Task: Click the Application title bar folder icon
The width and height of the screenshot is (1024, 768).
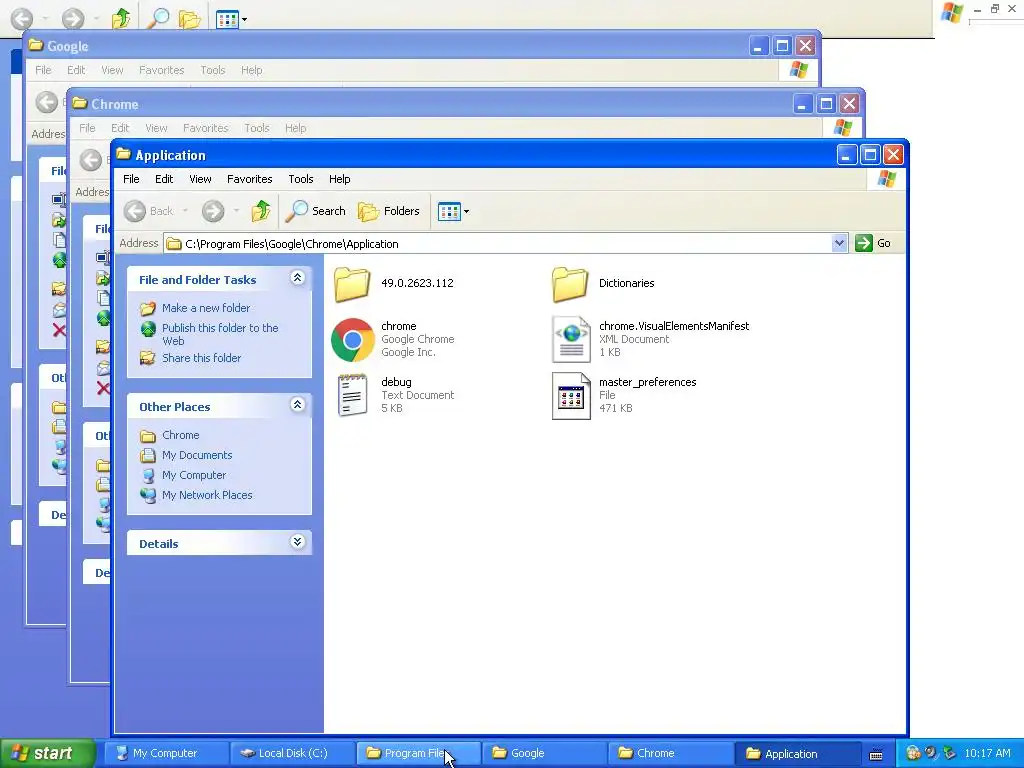Action: pyautogui.click(x=123, y=154)
